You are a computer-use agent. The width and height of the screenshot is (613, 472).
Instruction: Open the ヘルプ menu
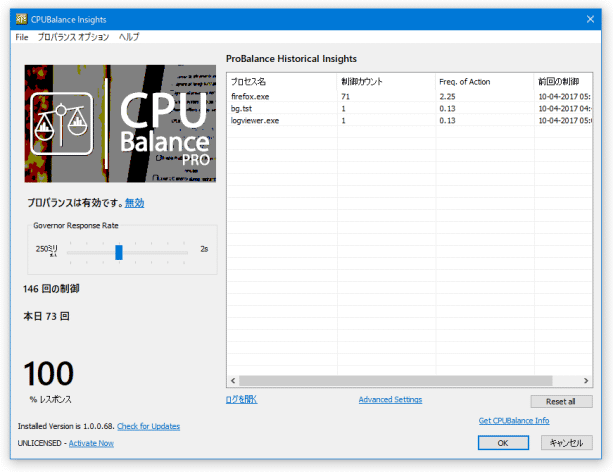(x=129, y=37)
